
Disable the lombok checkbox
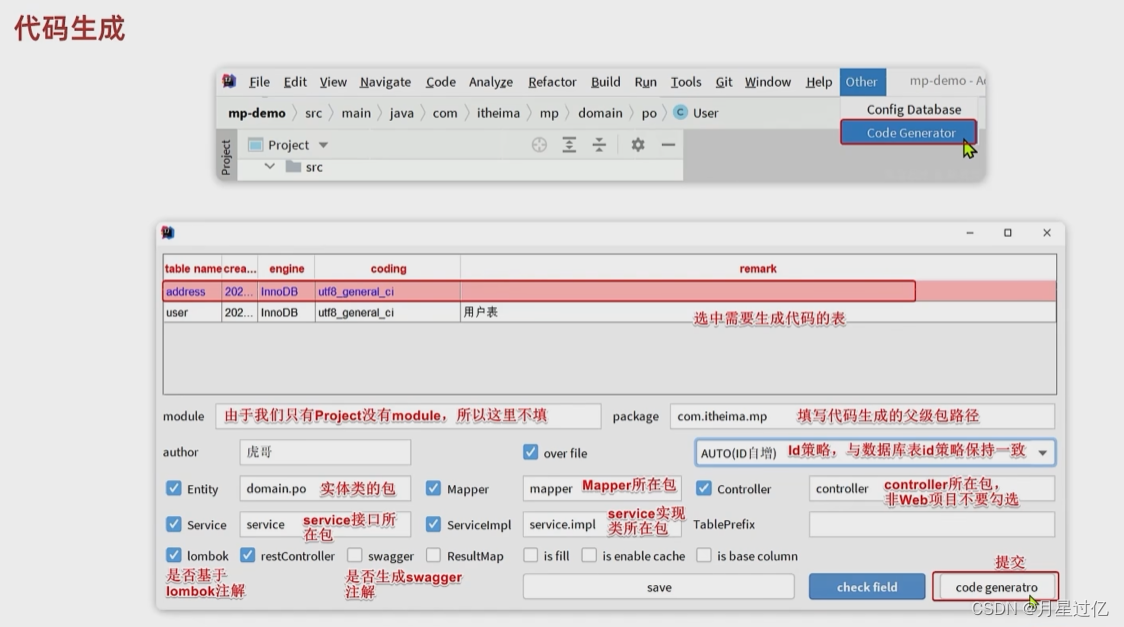click(x=173, y=555)
